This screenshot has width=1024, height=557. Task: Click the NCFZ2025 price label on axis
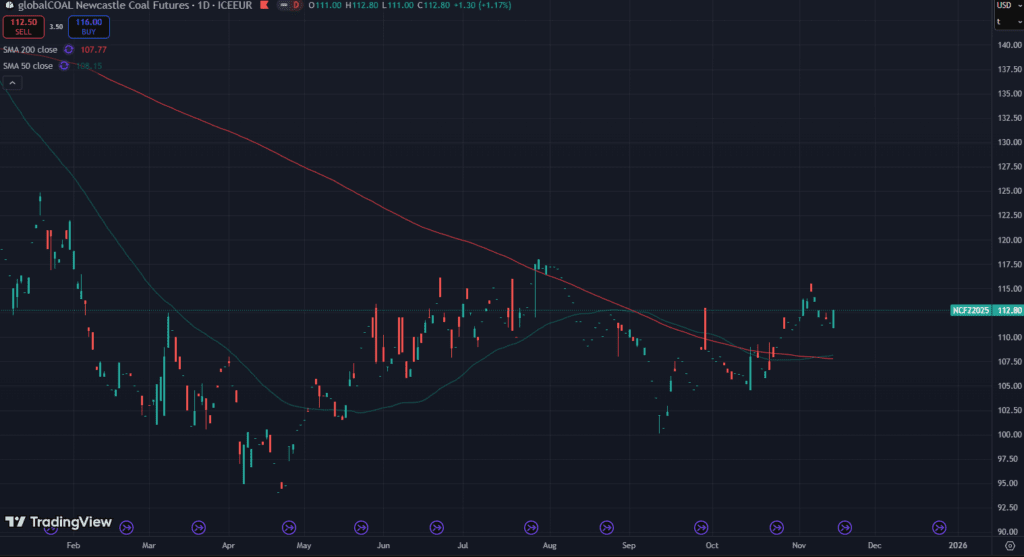970,311
